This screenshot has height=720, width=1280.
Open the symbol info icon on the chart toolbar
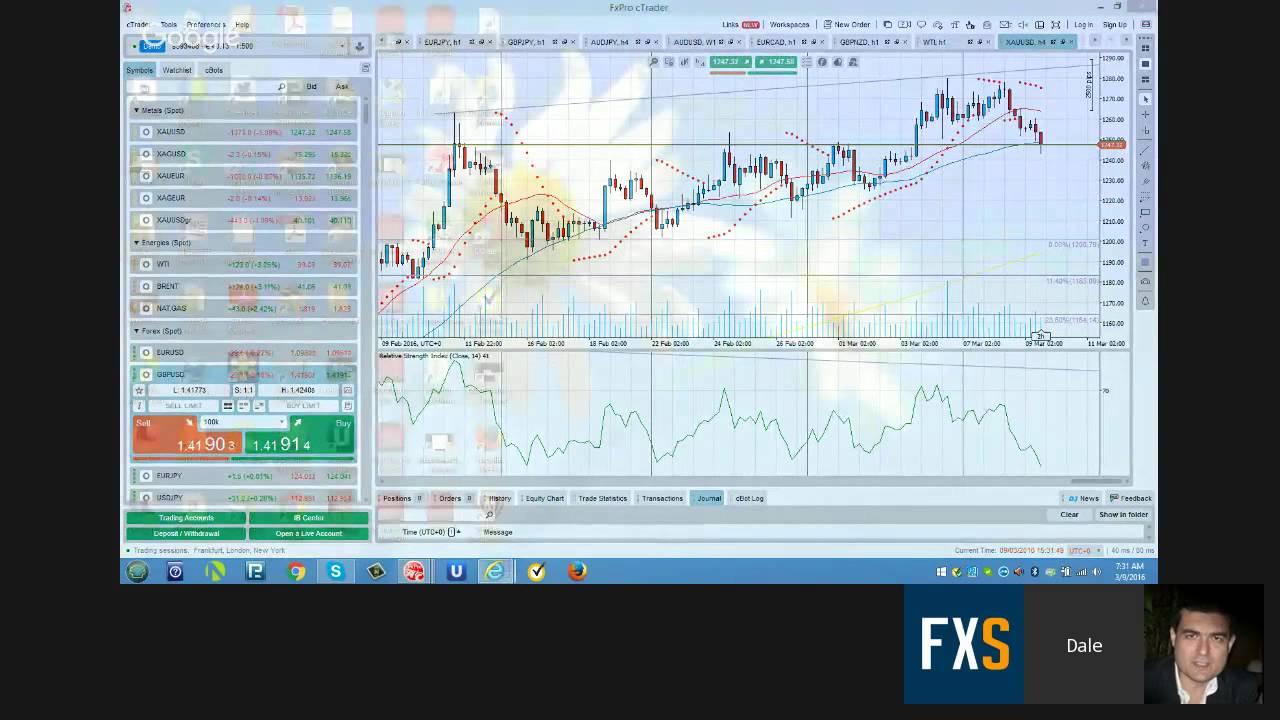tap(822, 62)
